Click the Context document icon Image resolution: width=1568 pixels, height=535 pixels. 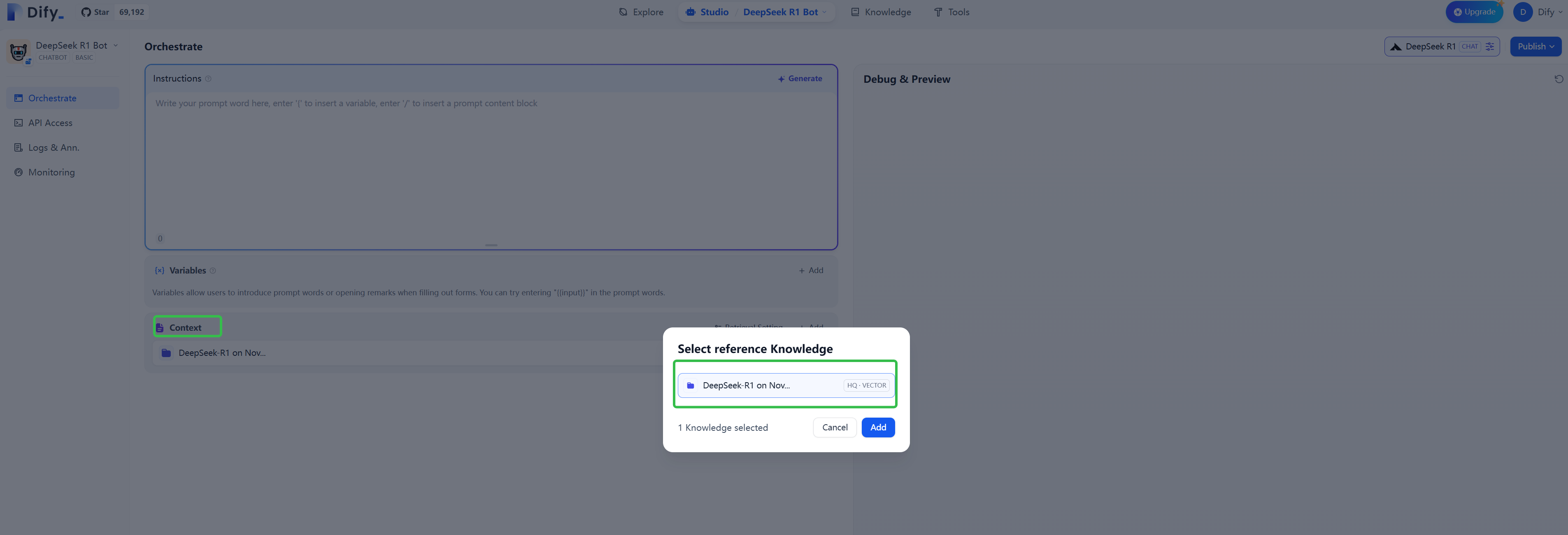160,328
